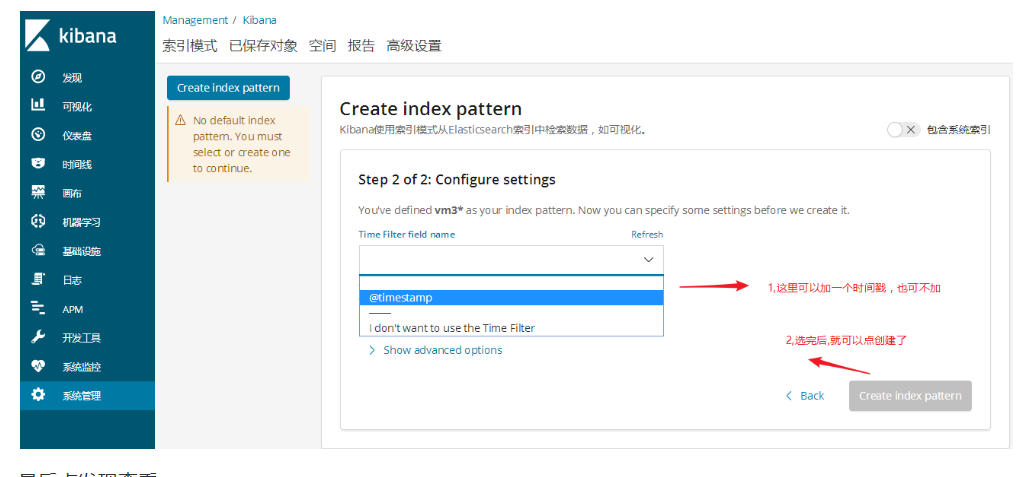
Task: Open the 基础设施 infrastructure icon
Action: 38,250
